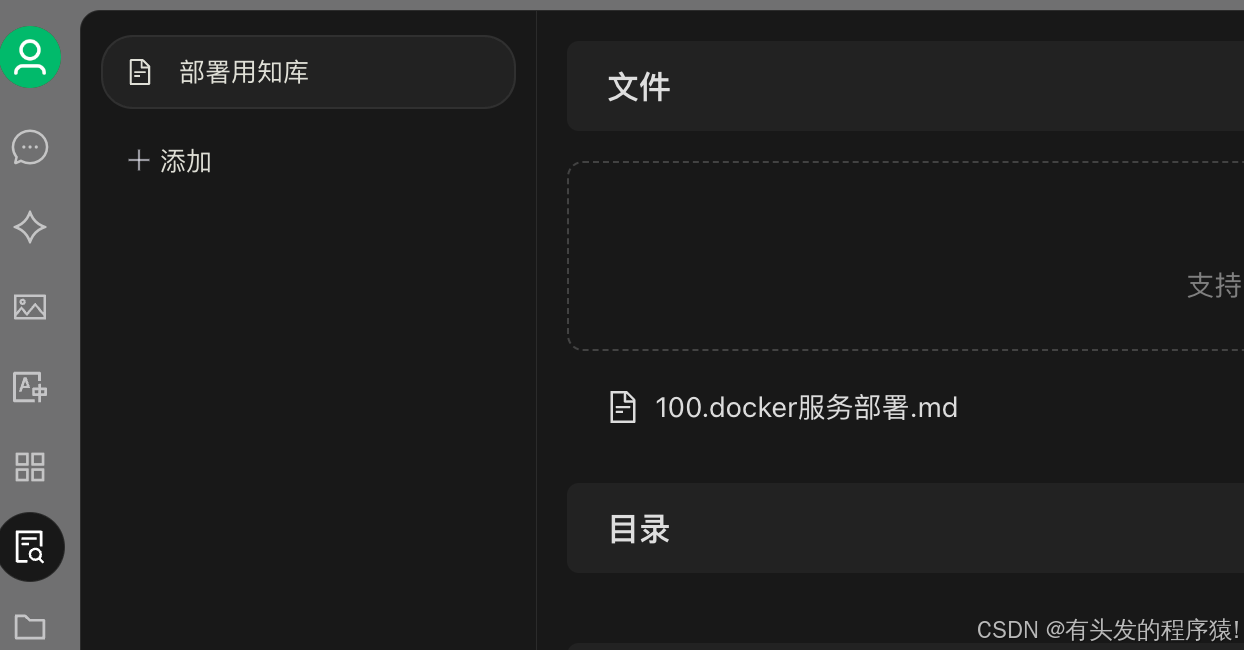Open the files folder sidebar icon

pos(30,627)
